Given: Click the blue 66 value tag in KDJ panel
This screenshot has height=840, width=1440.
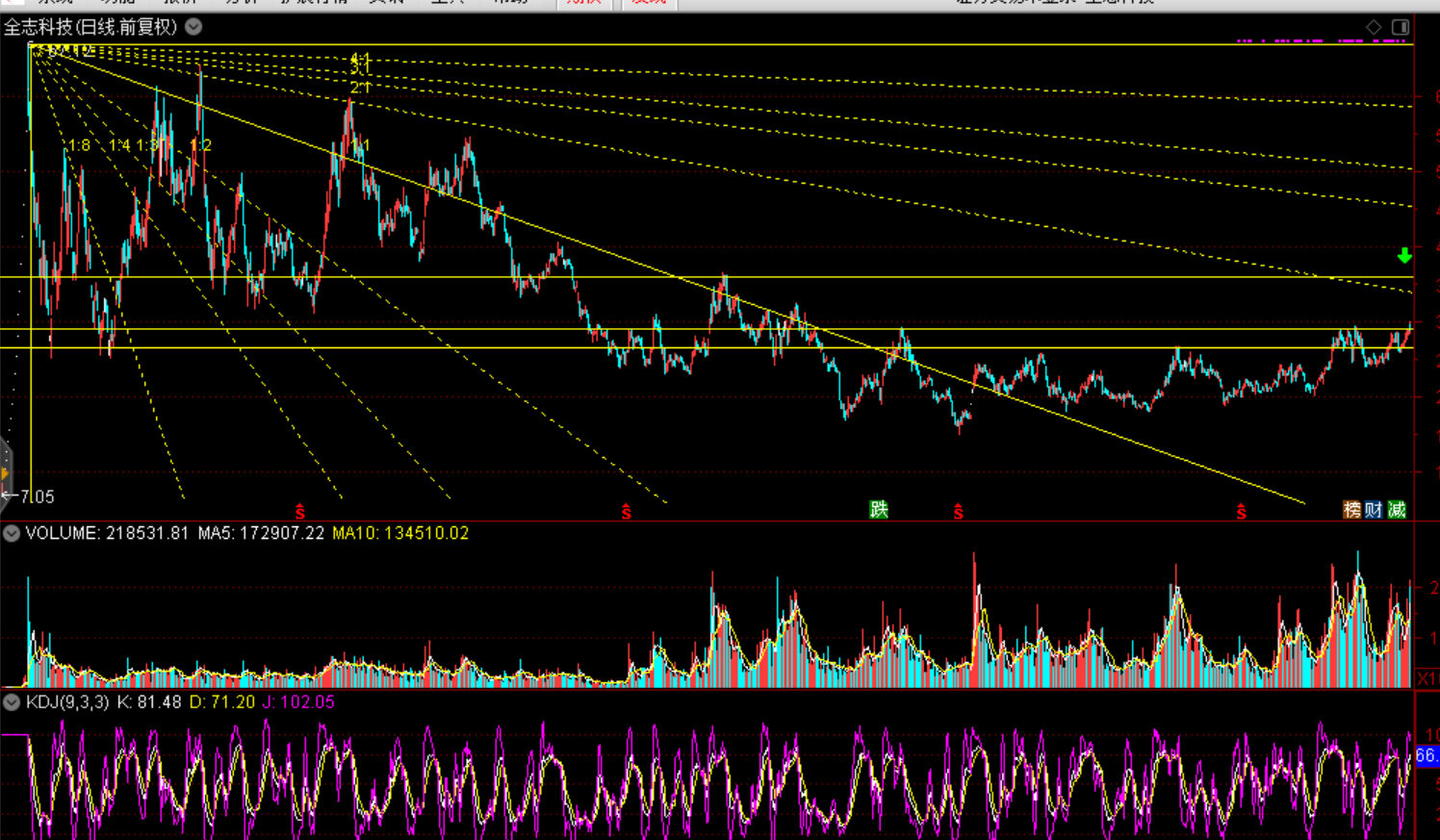Looking at the screenshot, I should click(1427, 756).
